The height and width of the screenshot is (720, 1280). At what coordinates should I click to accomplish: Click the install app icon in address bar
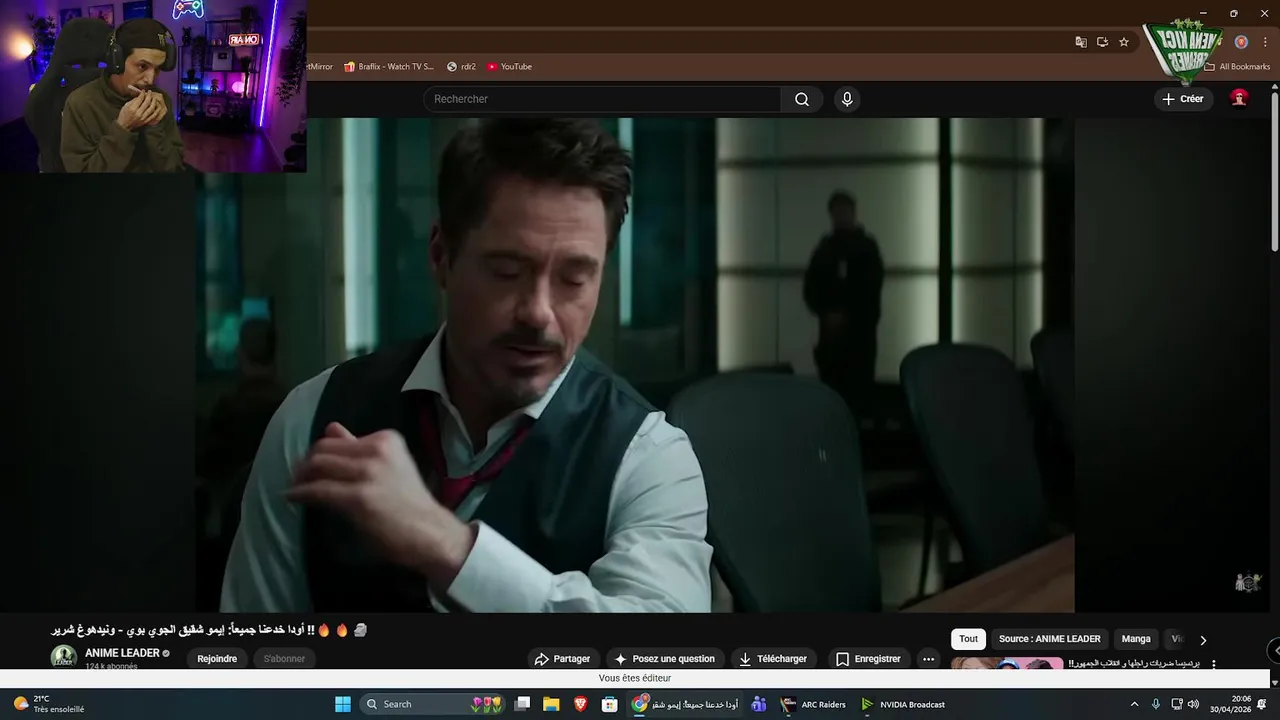coord(1102,42)
